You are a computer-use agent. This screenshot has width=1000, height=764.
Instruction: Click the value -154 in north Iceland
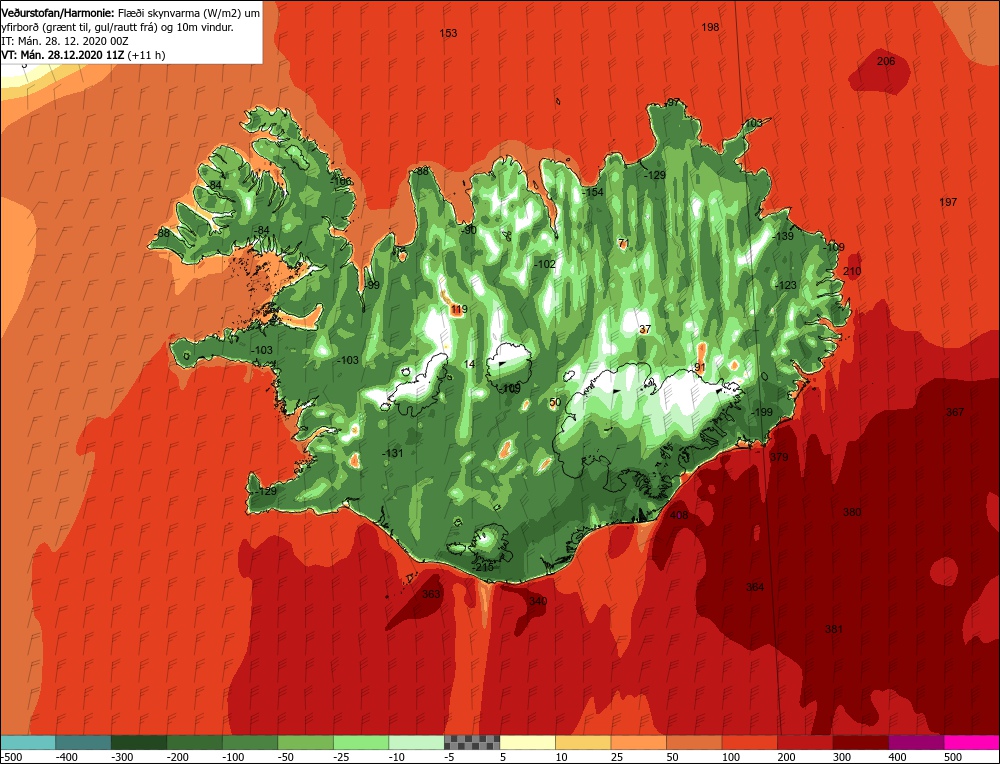592,193
